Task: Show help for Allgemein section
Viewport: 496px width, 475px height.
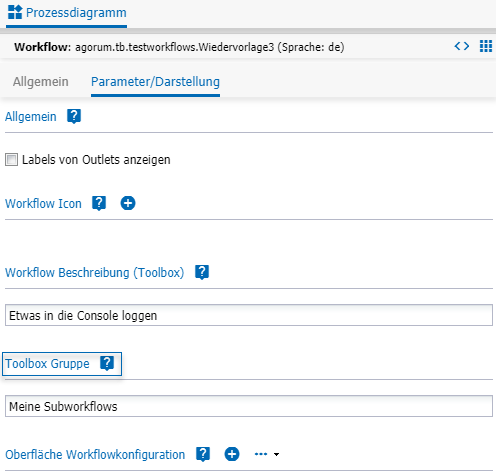Action: pyautogui.click(x=74, y=116)
